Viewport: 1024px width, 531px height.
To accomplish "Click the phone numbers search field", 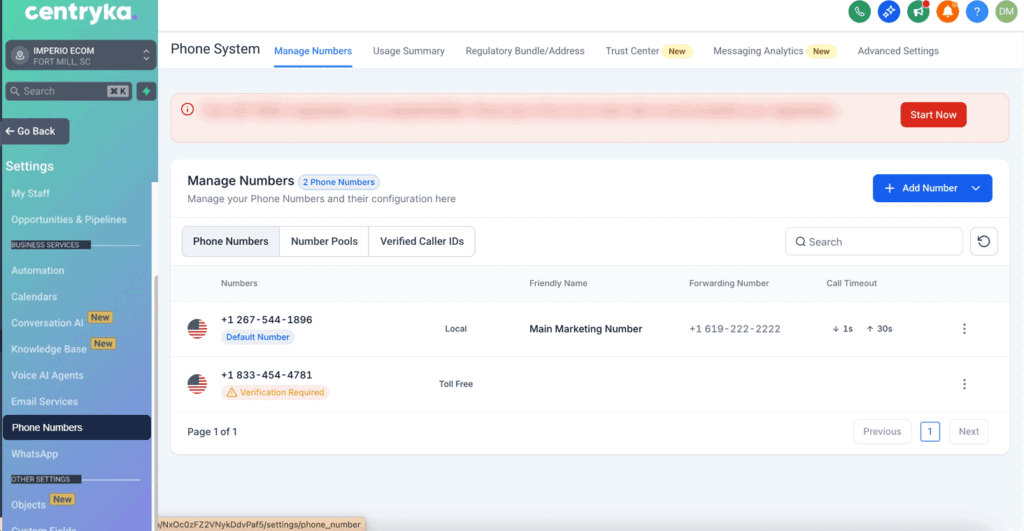I will (x=874, y=242).
